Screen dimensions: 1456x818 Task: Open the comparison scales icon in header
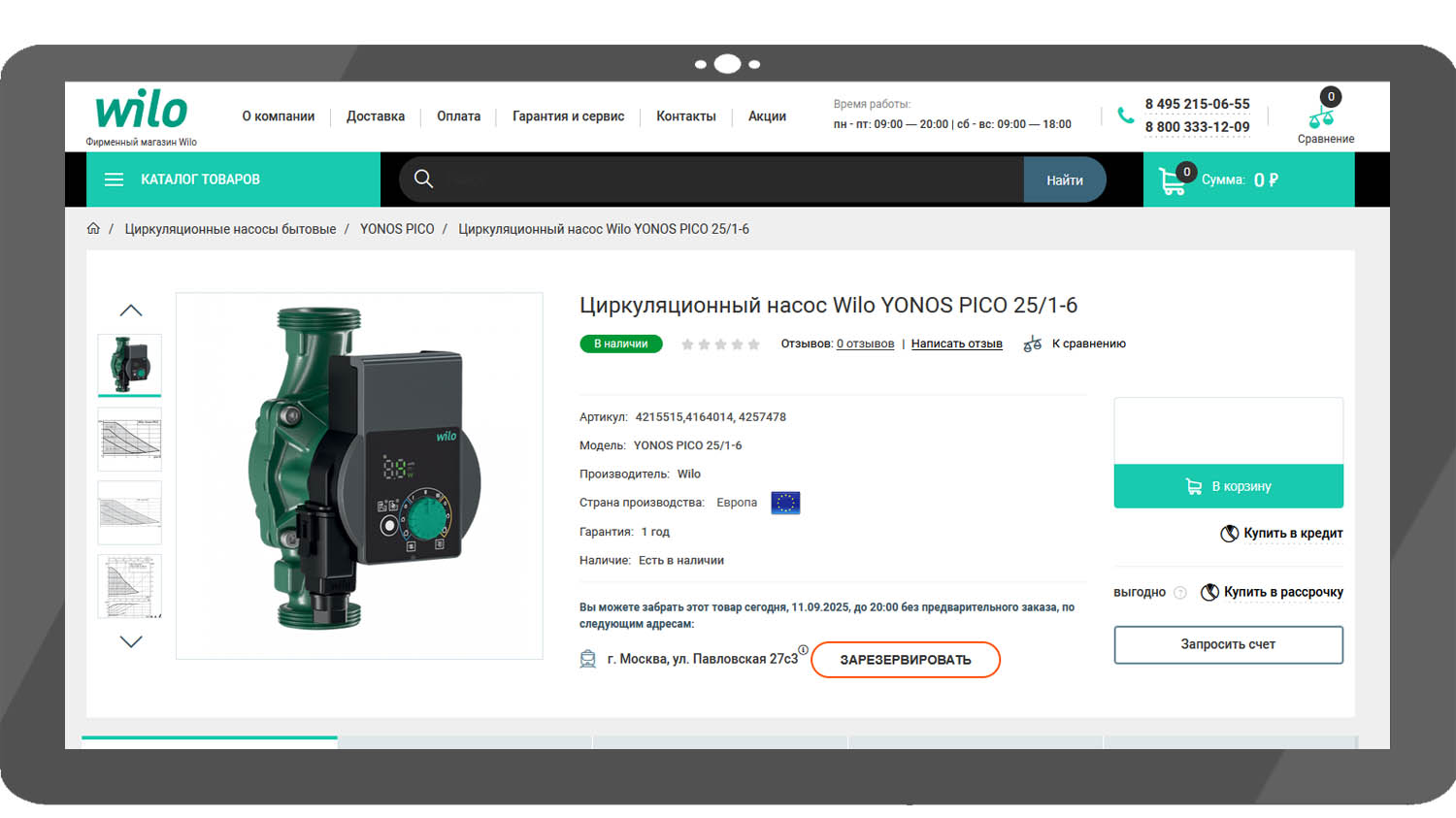1321,118
